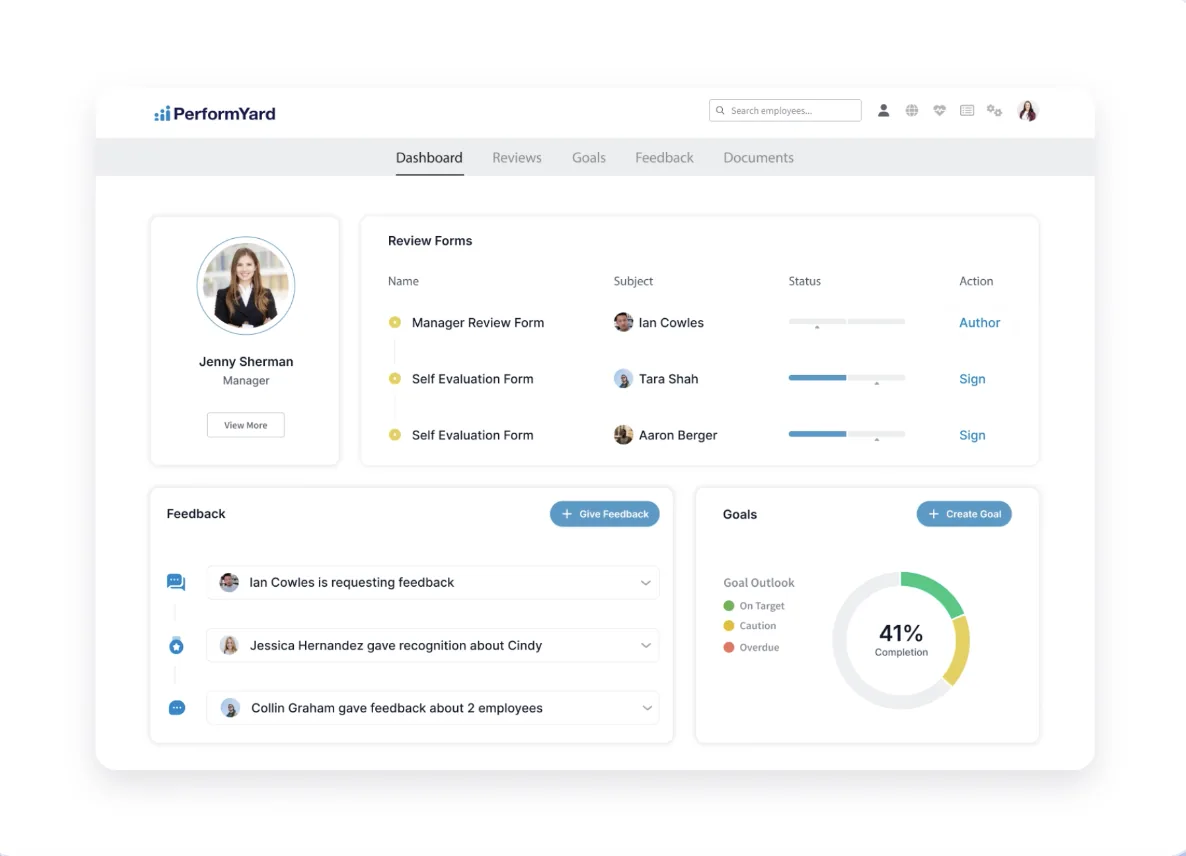
Task: Click yellow status dot for Manager Review Form
Action: [395, 322]
